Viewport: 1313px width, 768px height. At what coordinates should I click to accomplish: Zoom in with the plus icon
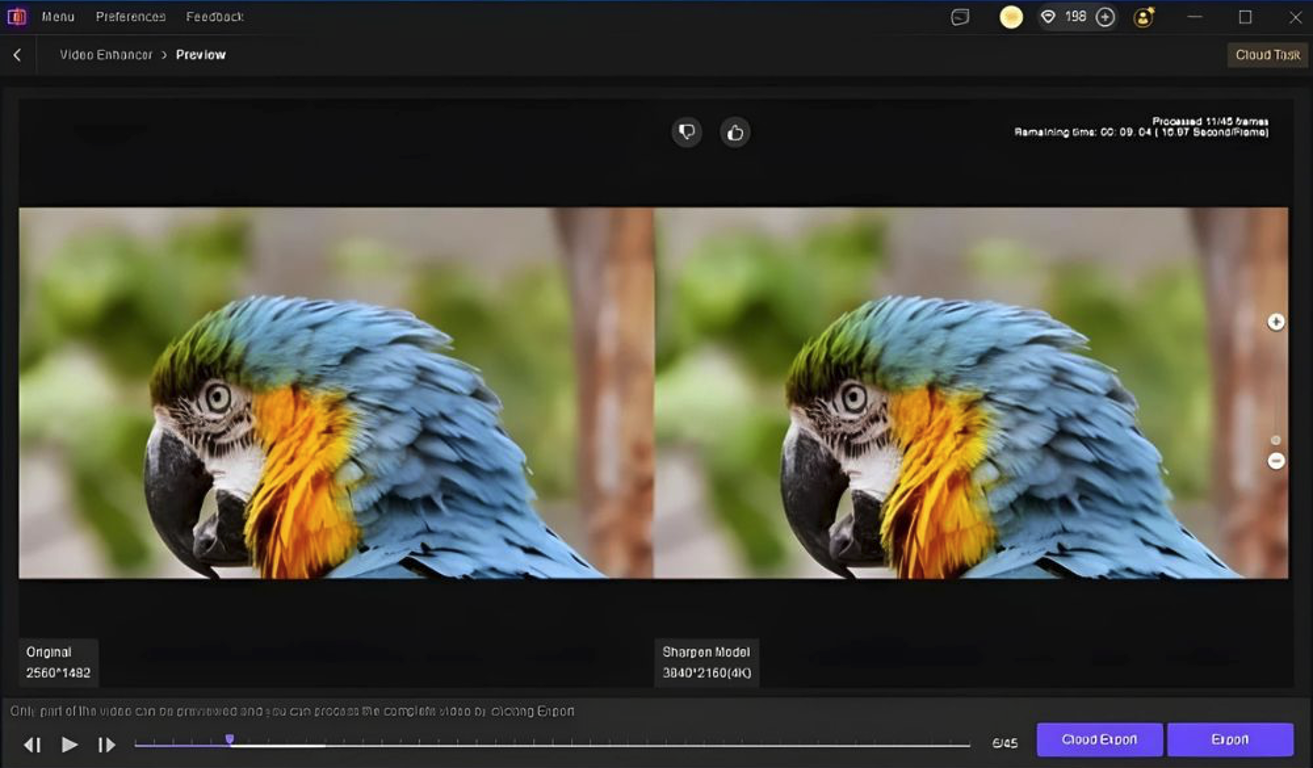1276,322
